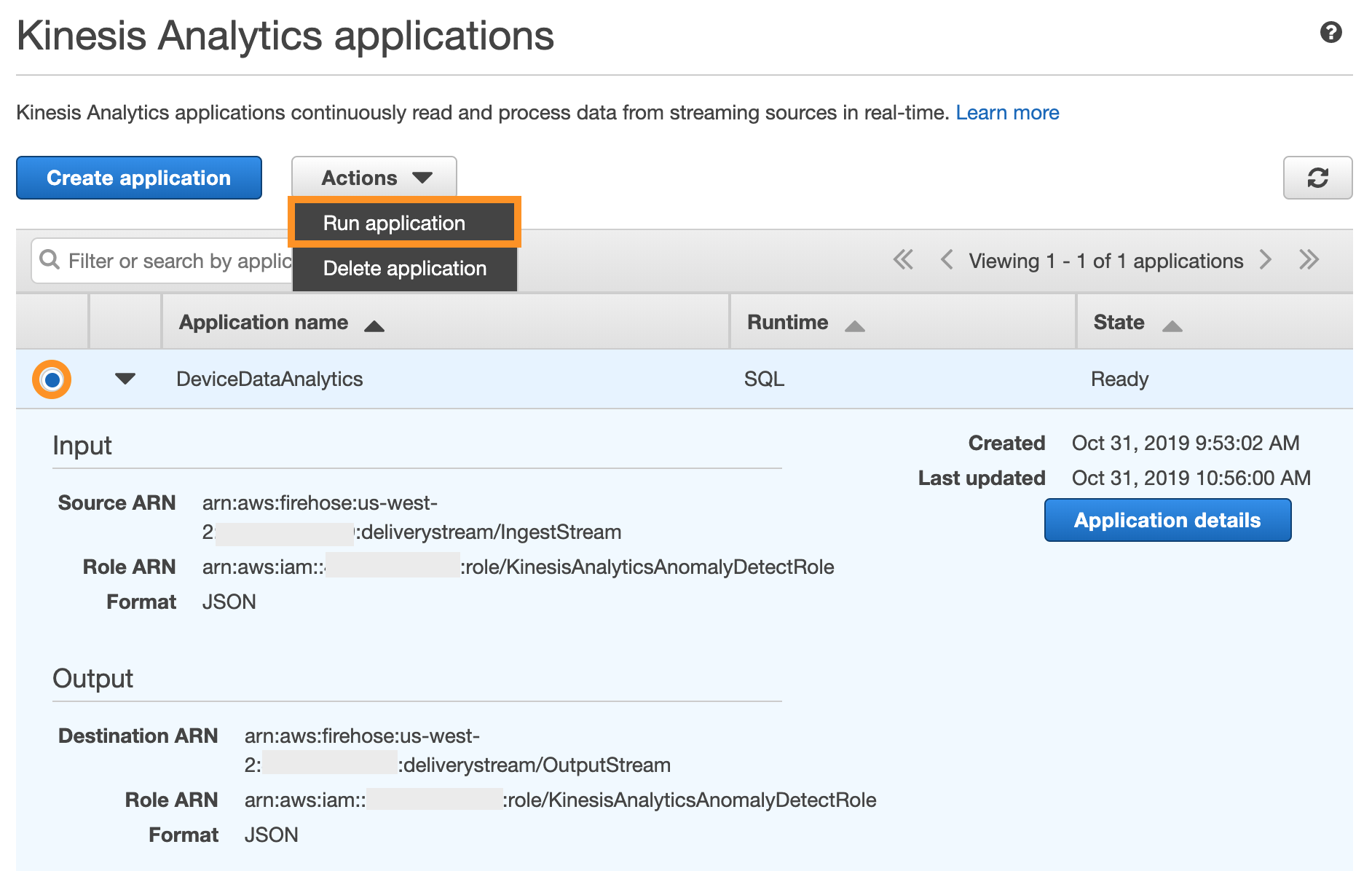This screenshot has width=1372, height=871.
Task: Click the search magnifier icon
Action: pos(50,260)
